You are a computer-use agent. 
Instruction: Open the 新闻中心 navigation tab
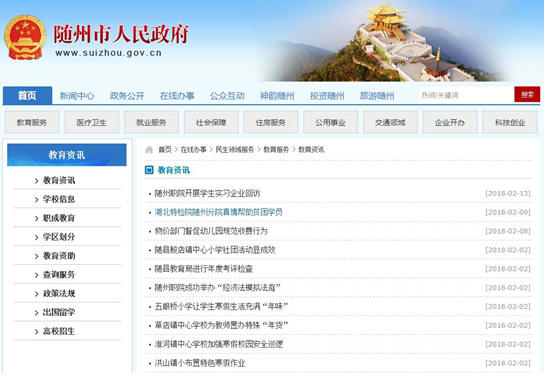click(77, 96)
